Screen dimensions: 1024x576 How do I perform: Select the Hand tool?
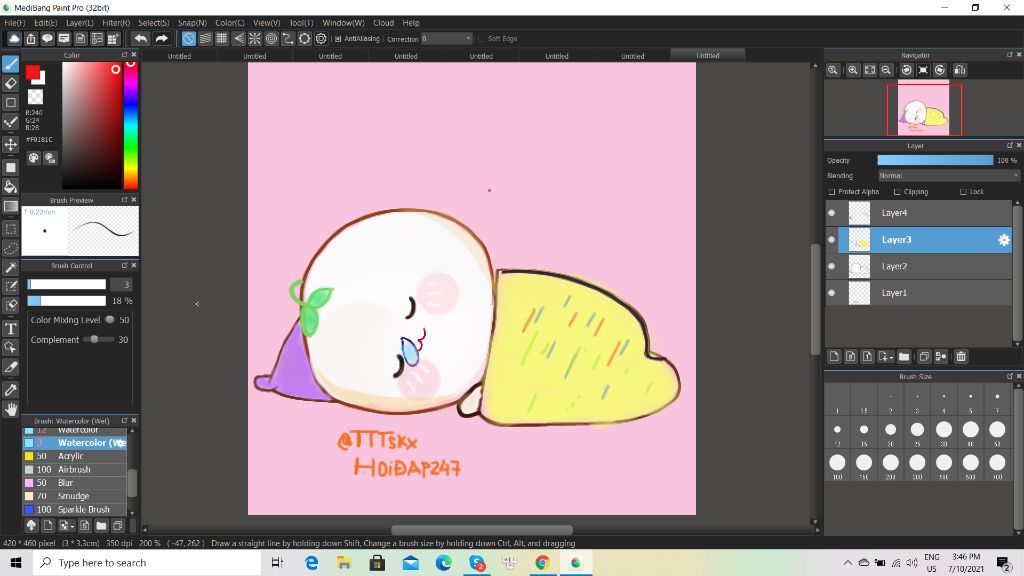point(10,409)
